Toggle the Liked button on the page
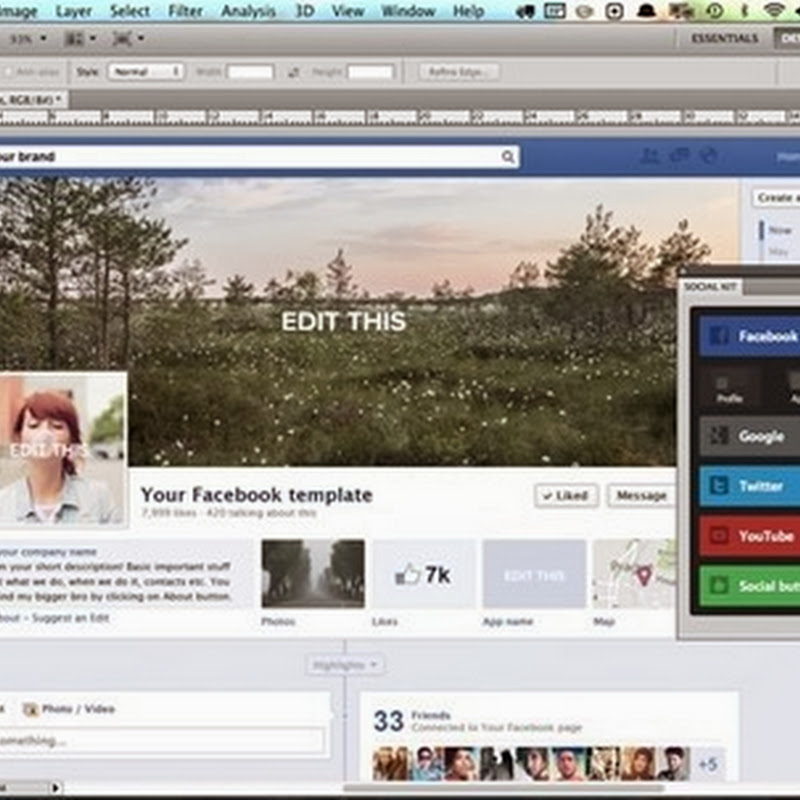The image size is (800, 800). coord(566,495)
